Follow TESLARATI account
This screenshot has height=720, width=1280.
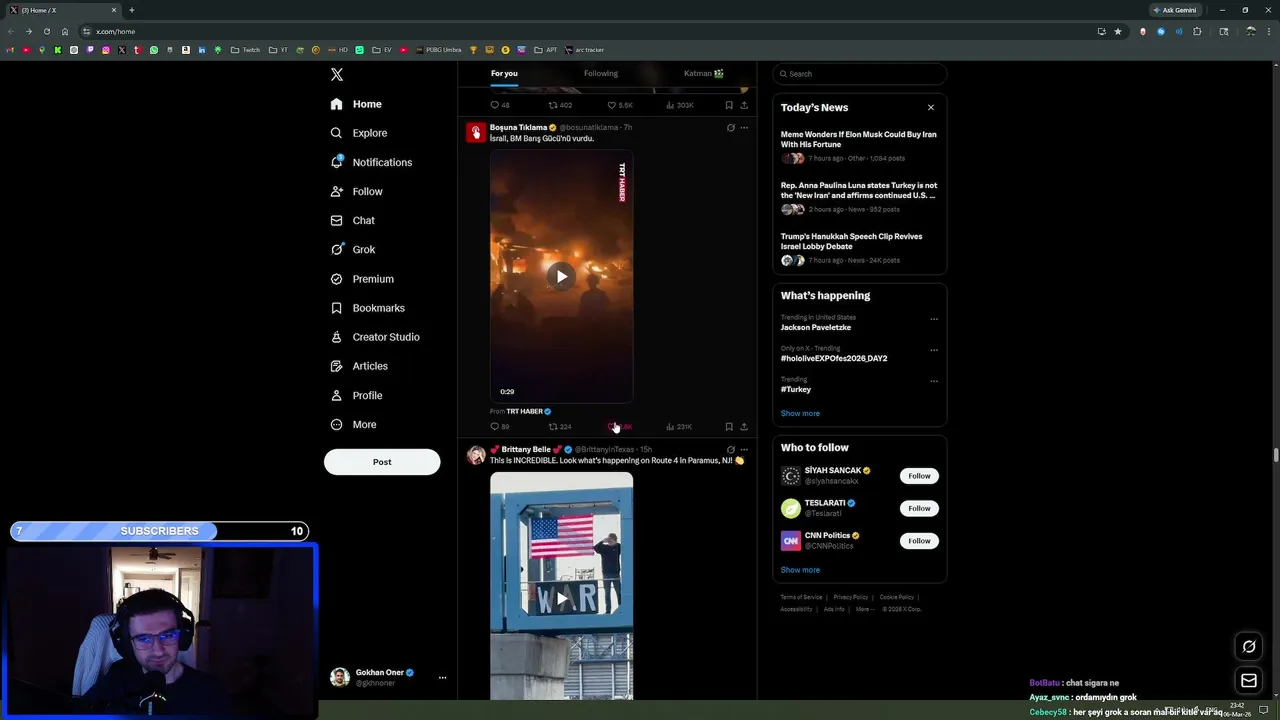[919, 508]
